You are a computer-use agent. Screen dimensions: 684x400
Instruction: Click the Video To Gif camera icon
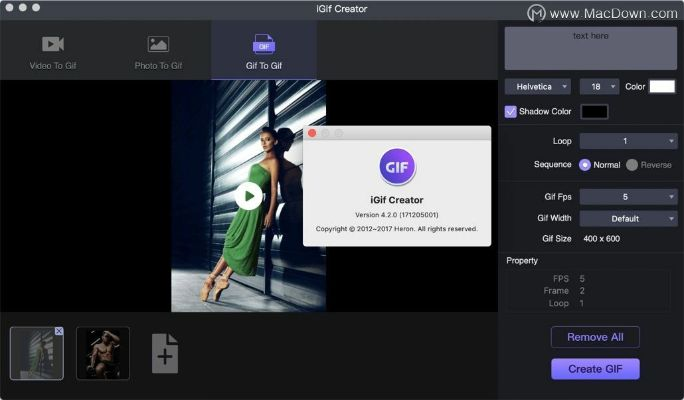pos(53,44)
